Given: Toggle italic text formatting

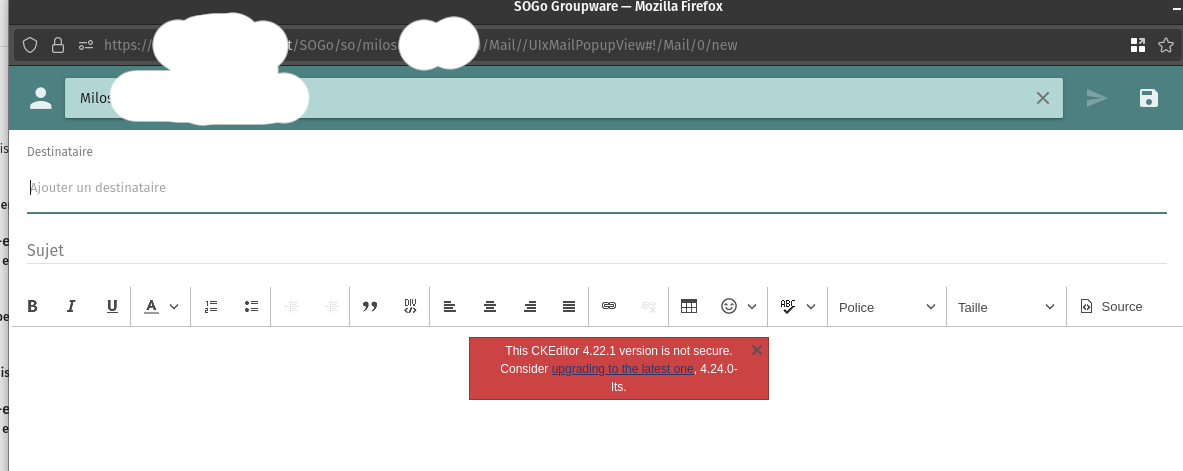Looking at the screenshot, I should pyautogui.click(x=71, y=307).
